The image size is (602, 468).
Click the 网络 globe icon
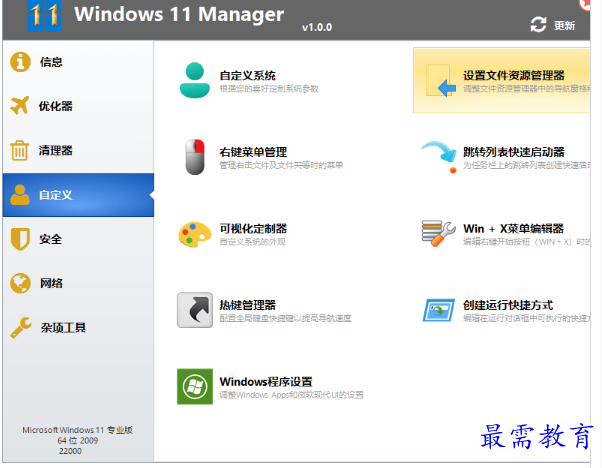pos(20,283)
